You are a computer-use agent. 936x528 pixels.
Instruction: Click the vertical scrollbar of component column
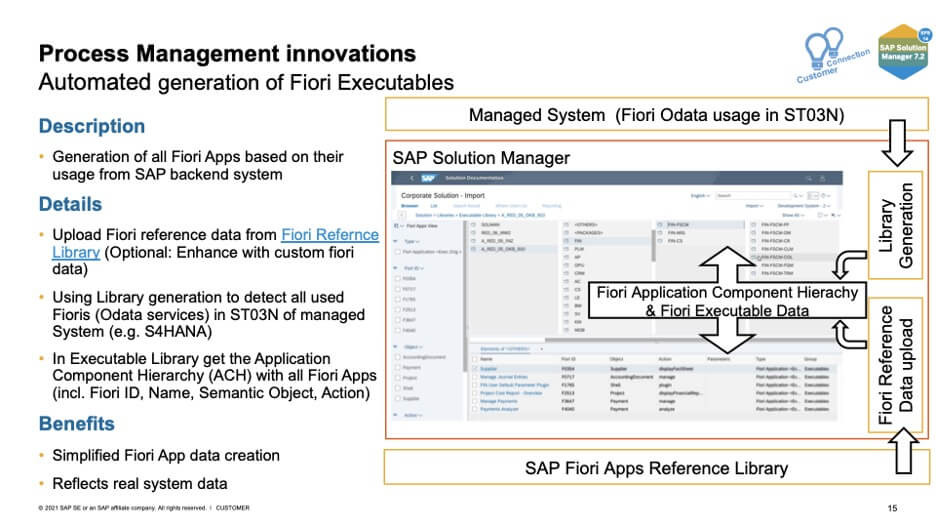[x=652, y=247]
